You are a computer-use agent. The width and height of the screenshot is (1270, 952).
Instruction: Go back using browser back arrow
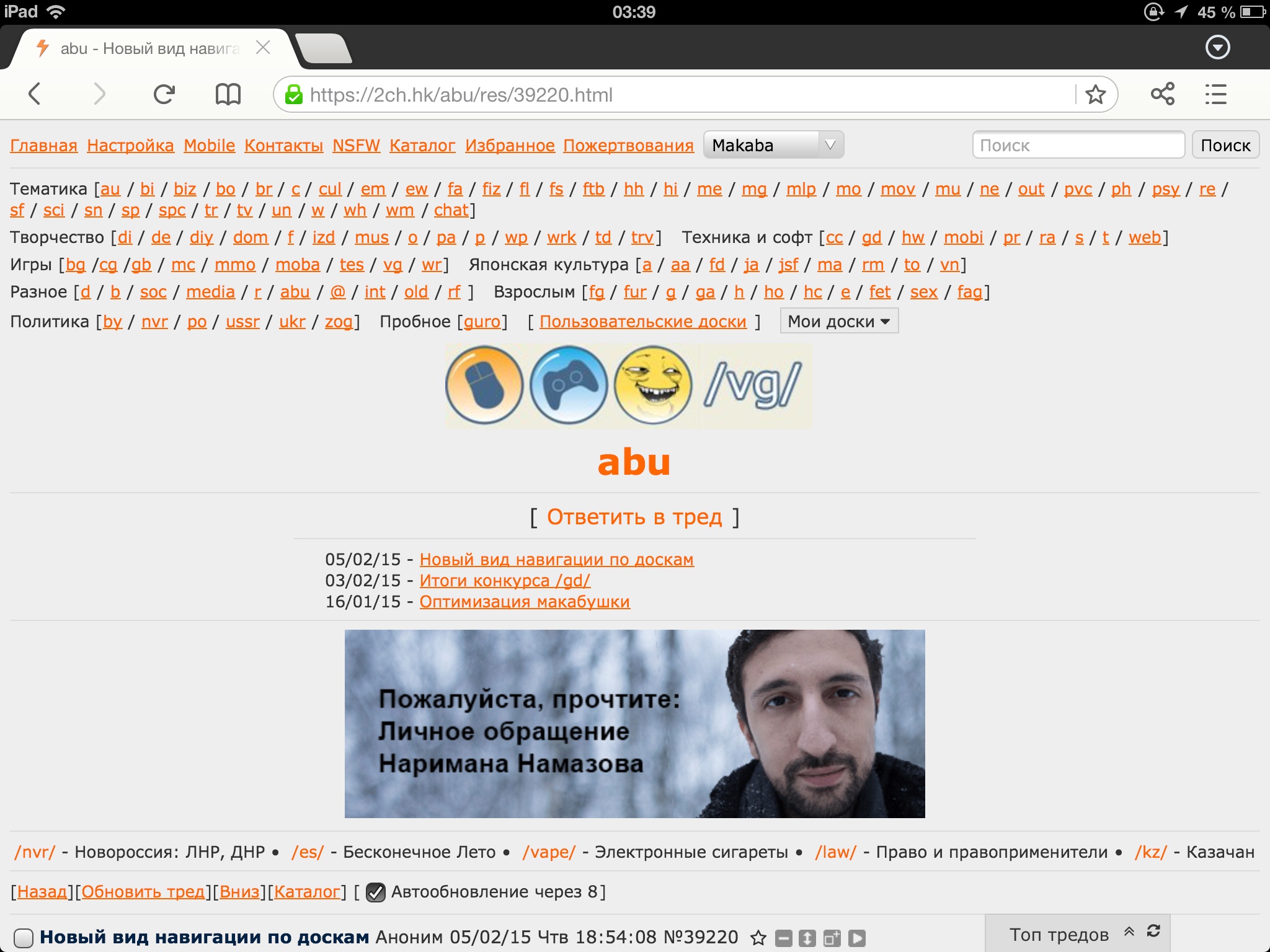35,94
